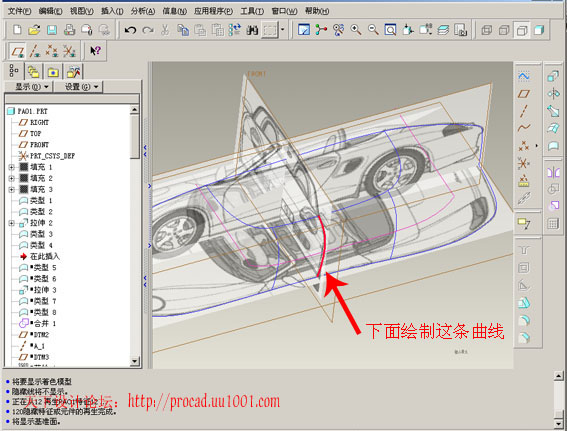Toggle the spin center icon
The height and width of the screenshot is (431, 567).
[x=321, y=29]
